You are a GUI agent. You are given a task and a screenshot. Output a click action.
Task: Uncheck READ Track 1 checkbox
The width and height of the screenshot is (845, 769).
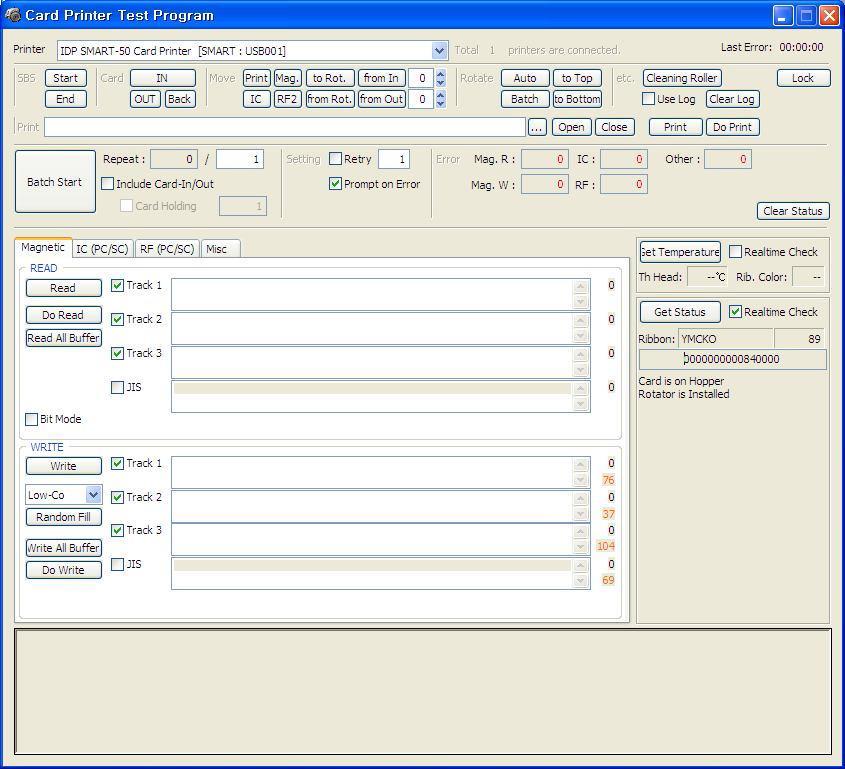[117, 285]
